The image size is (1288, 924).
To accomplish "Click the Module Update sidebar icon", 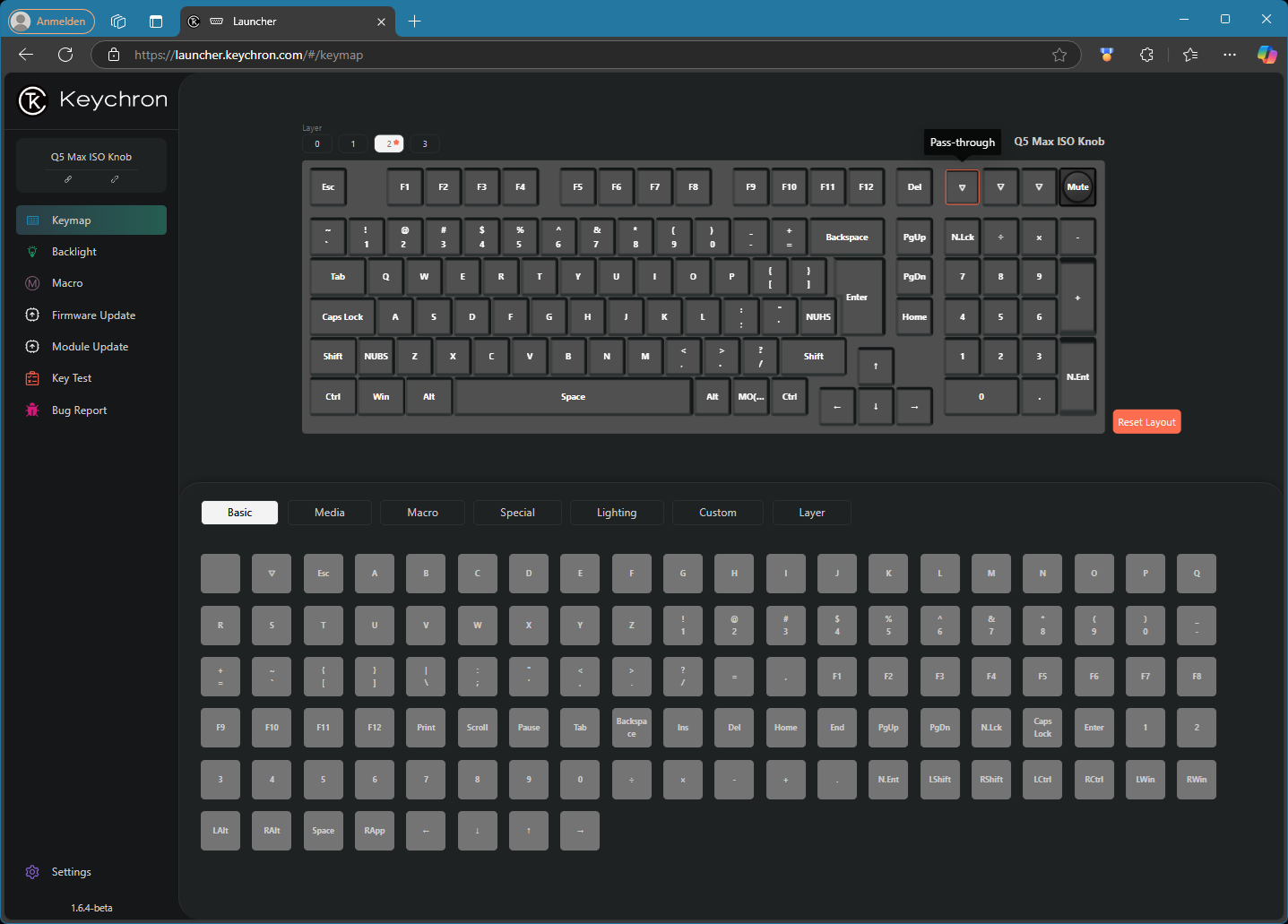I will click(33, 347).
